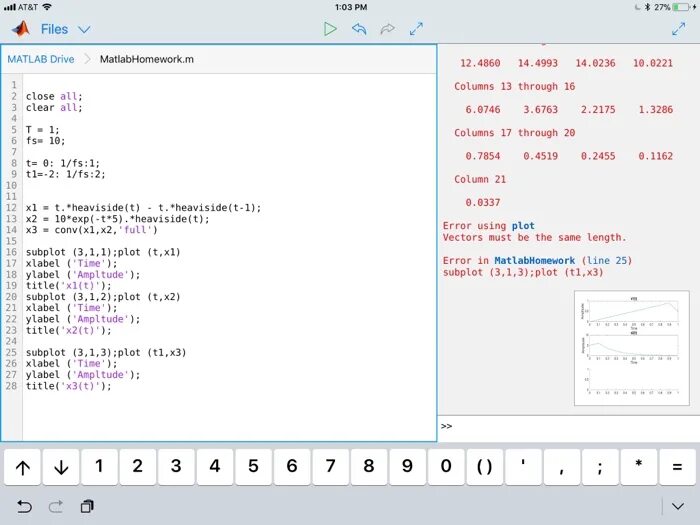The image size is (700, 525).
Task: Open the Files dropdown menu
Action: [66, 29]
